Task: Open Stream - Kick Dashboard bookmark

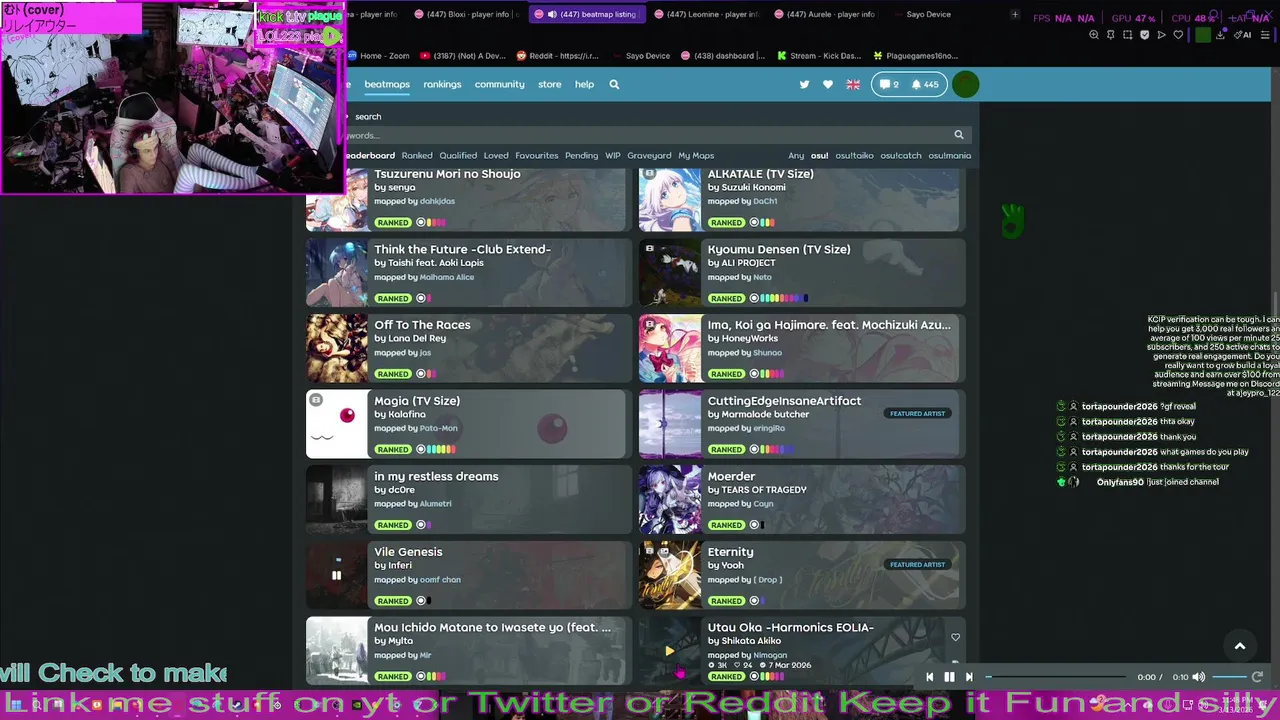Action: [818, 56]
